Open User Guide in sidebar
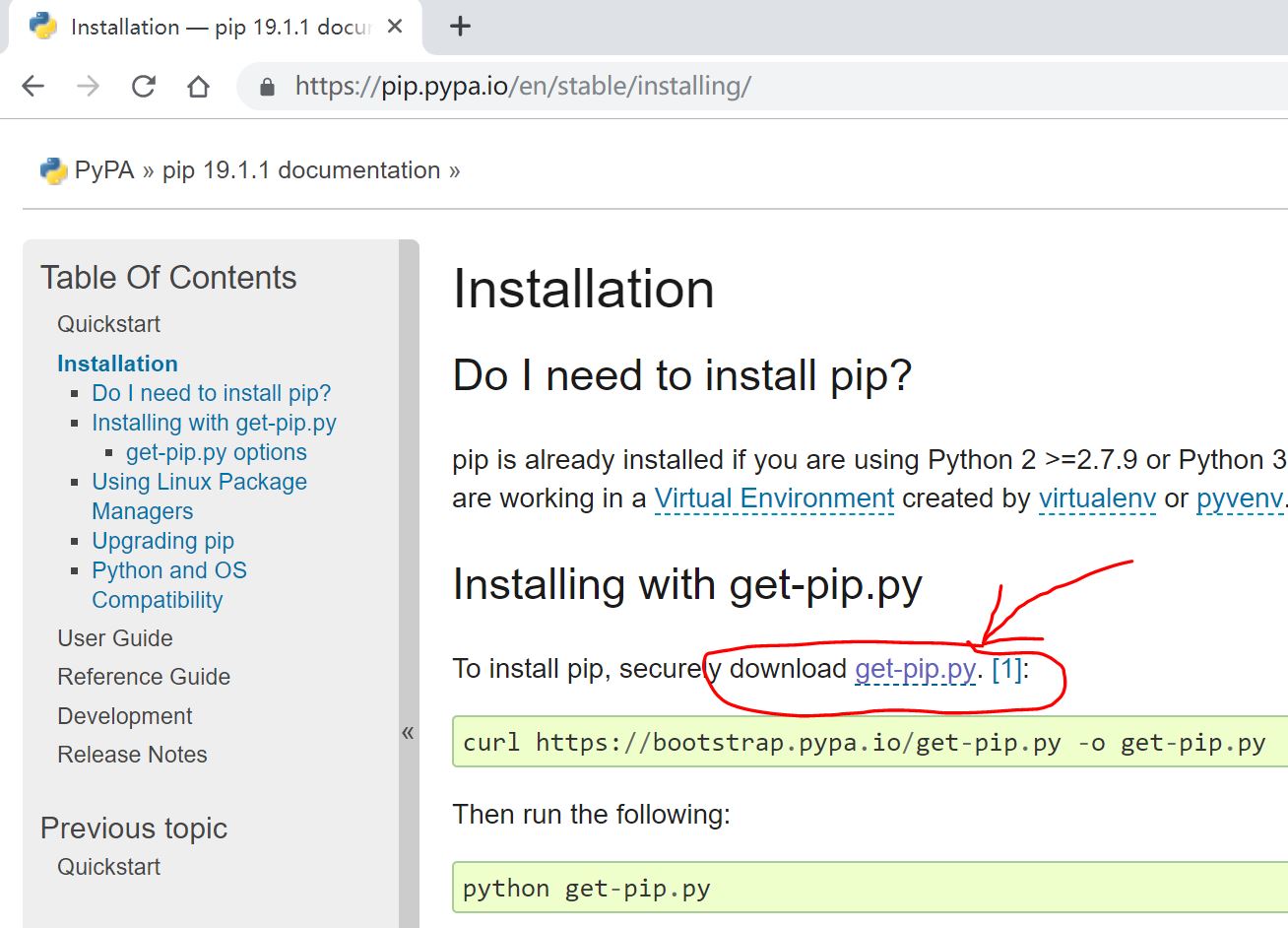The image size is (1288, 928). (x=115, y=638)
